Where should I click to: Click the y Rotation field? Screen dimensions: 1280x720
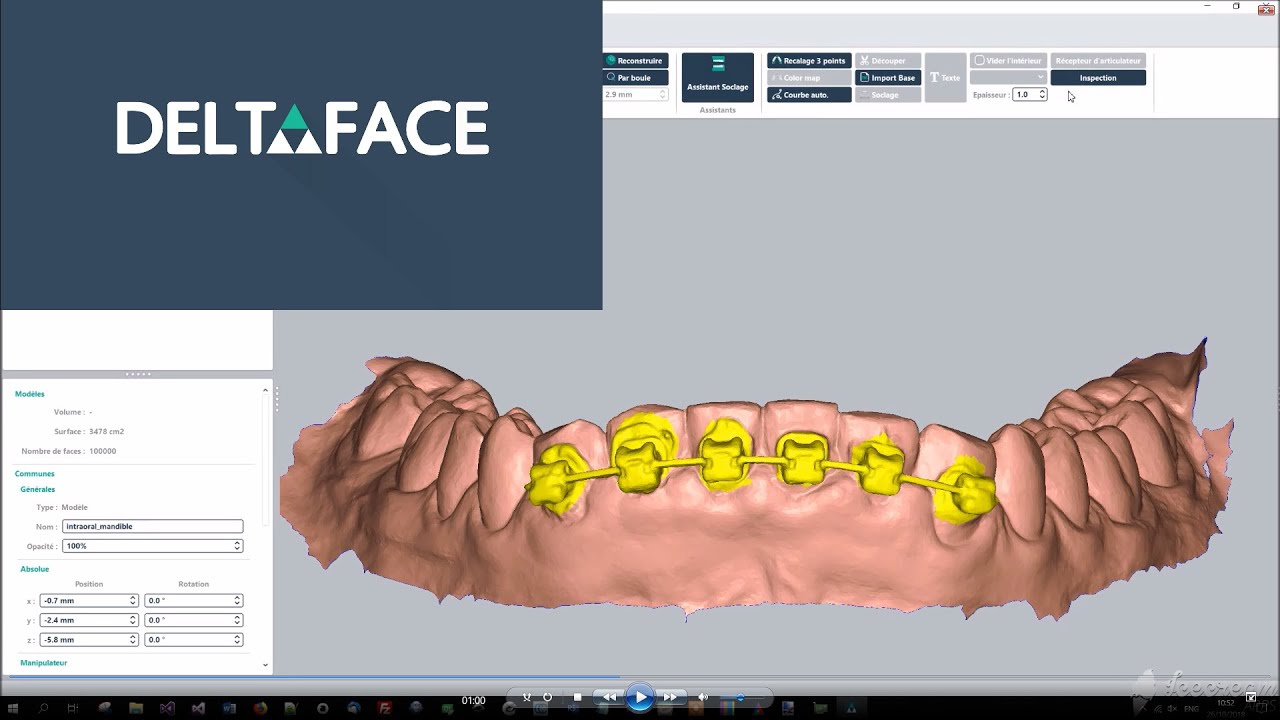[193, 620]
